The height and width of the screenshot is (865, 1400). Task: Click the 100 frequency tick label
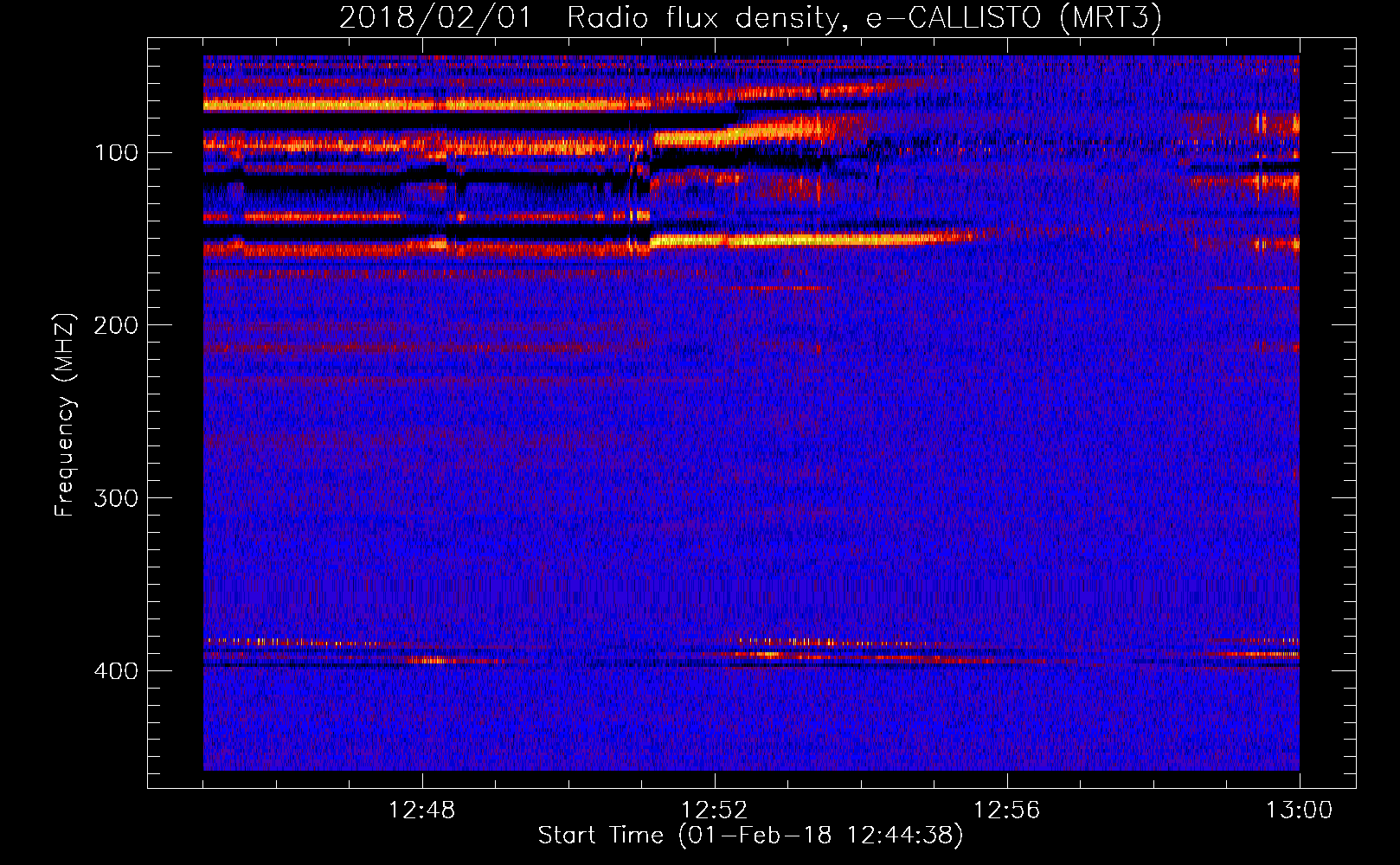click(116, 153)
